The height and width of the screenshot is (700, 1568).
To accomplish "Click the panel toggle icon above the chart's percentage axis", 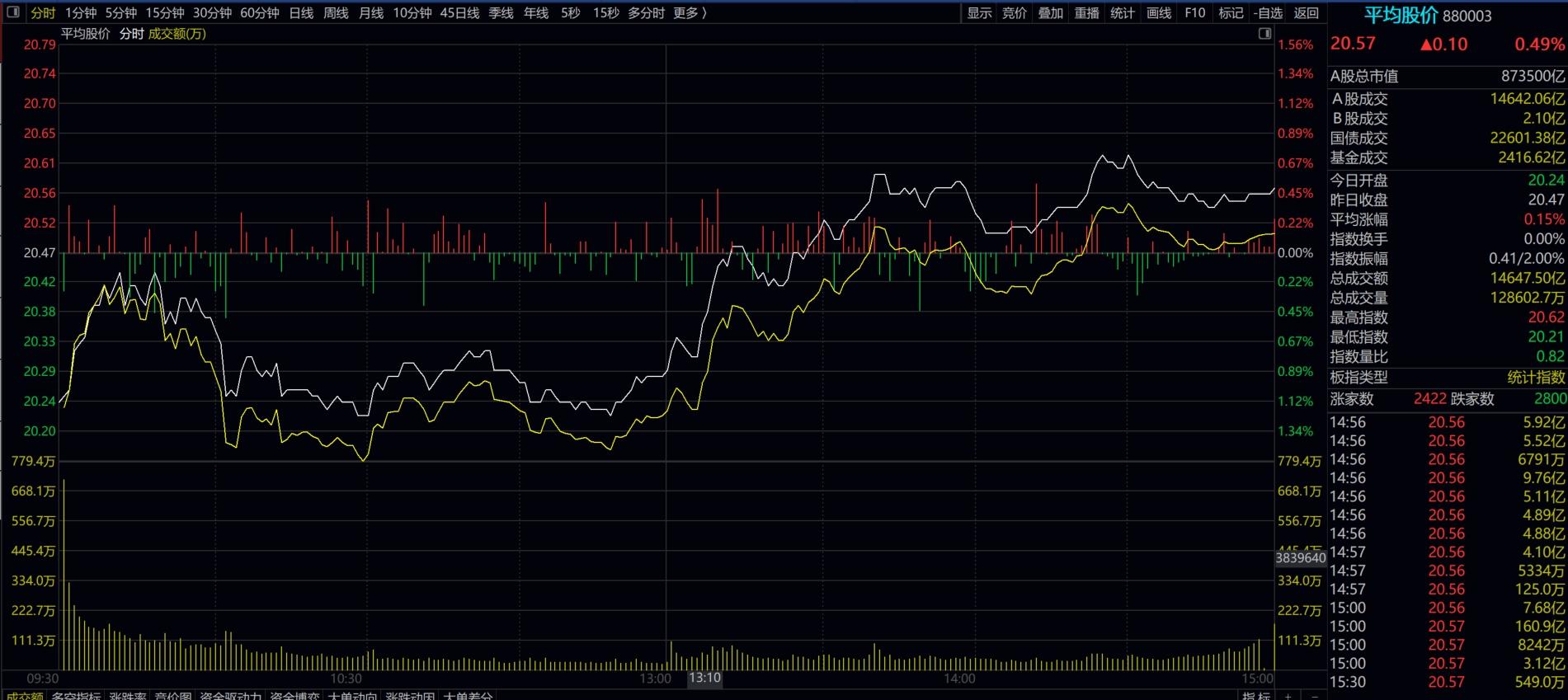I will (1264, 34).
